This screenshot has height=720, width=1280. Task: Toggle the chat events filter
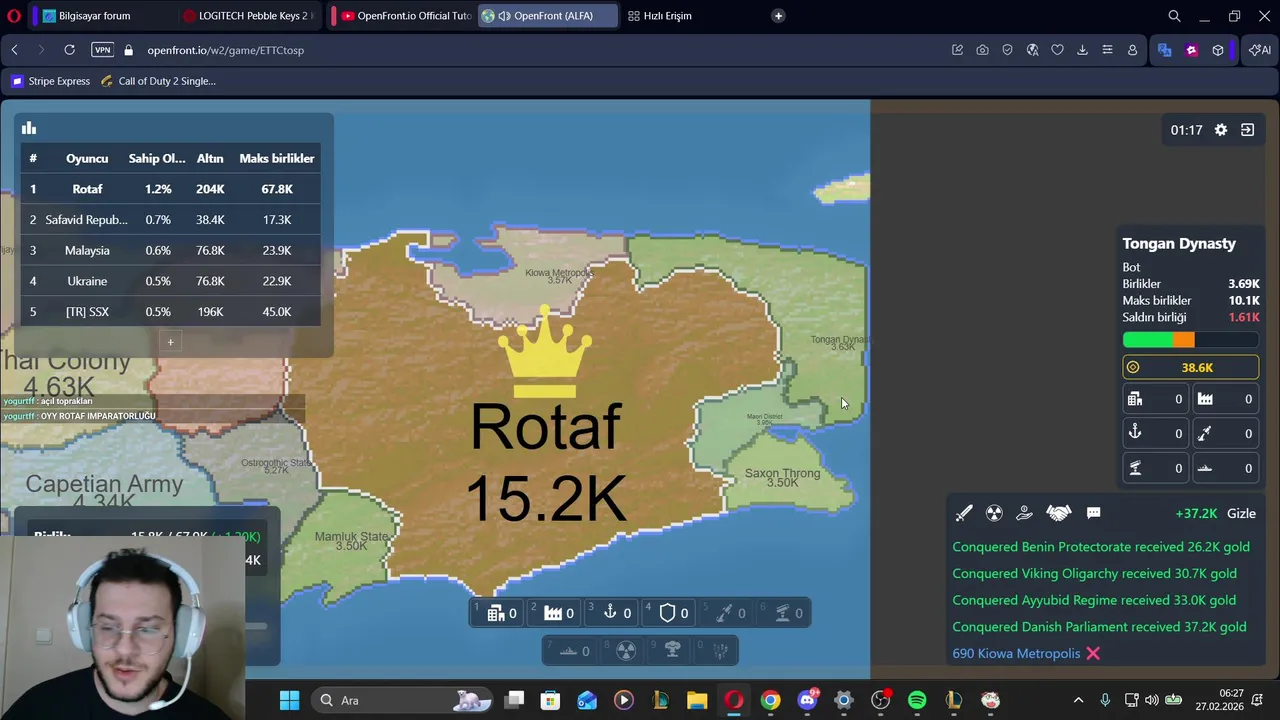[1094, 513]
